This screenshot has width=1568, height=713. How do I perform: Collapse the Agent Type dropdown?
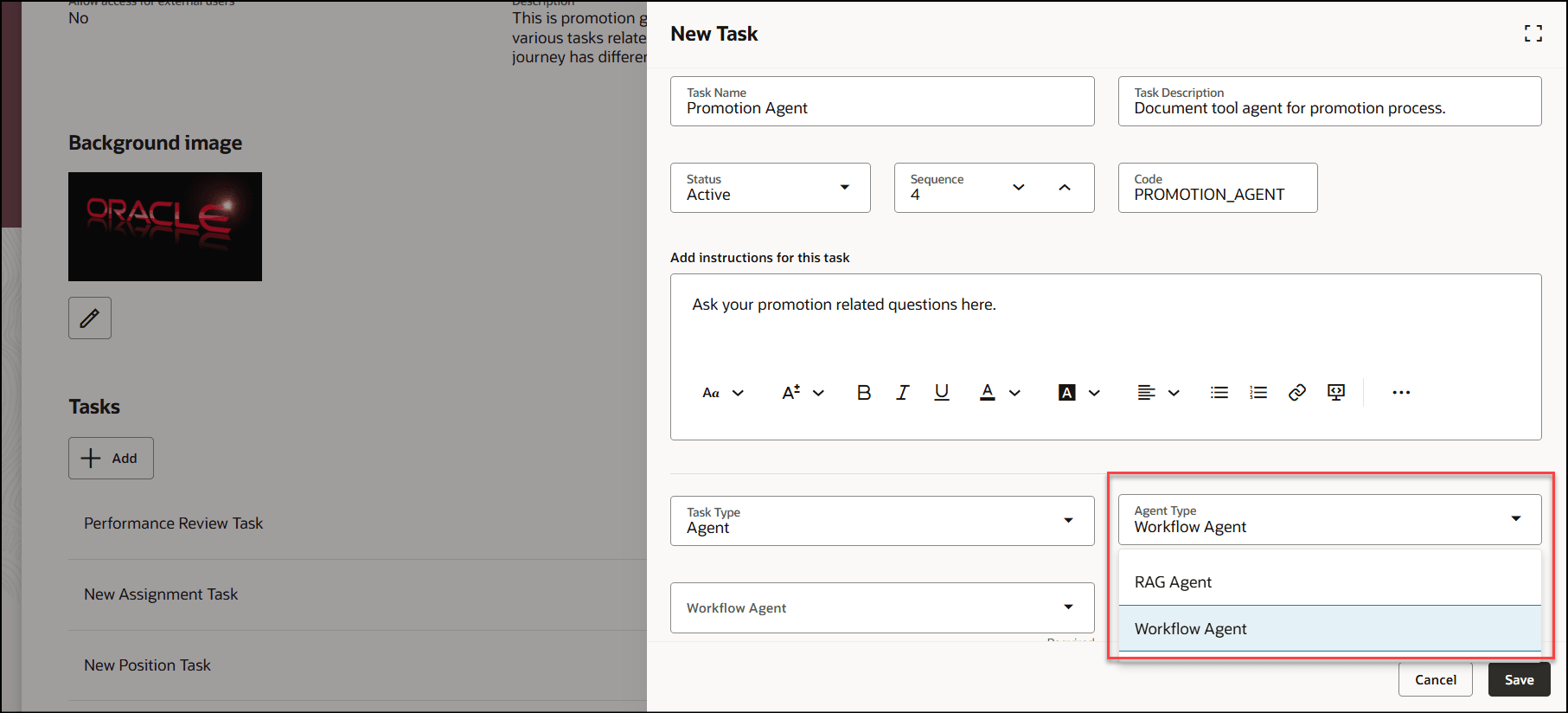[x=1516, y=519]
